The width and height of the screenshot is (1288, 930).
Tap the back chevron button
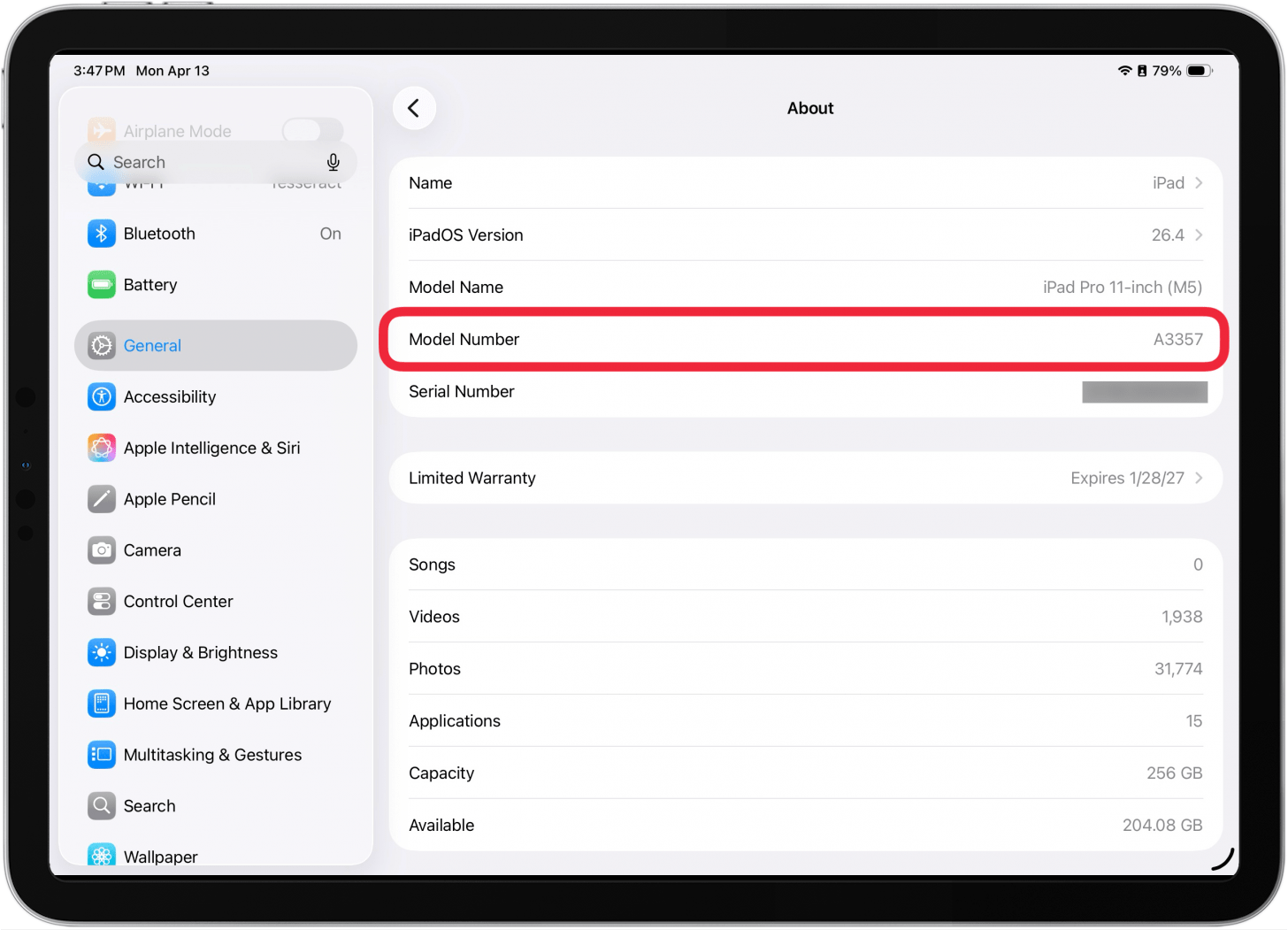(414, 108)
